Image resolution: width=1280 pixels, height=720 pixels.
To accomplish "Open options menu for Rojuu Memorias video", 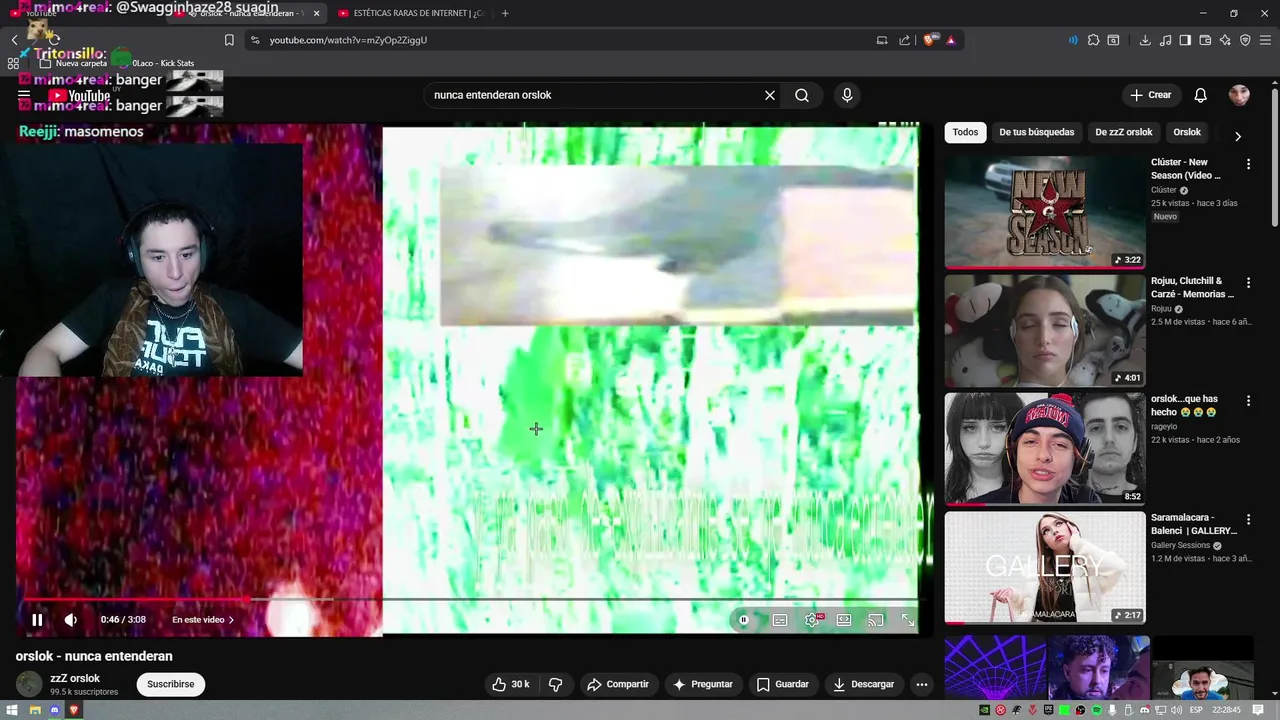I will tap(1248, 282).
